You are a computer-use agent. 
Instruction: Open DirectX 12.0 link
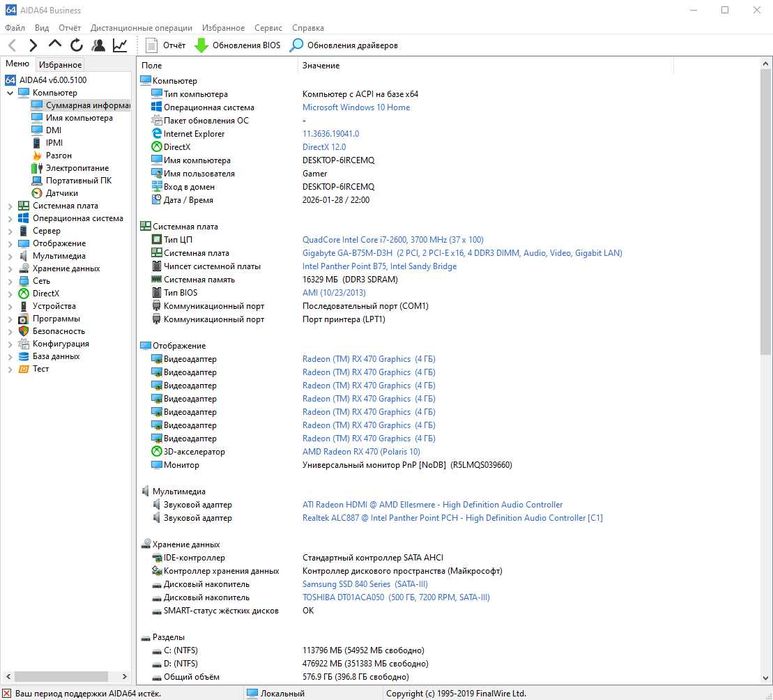point(324,147)
